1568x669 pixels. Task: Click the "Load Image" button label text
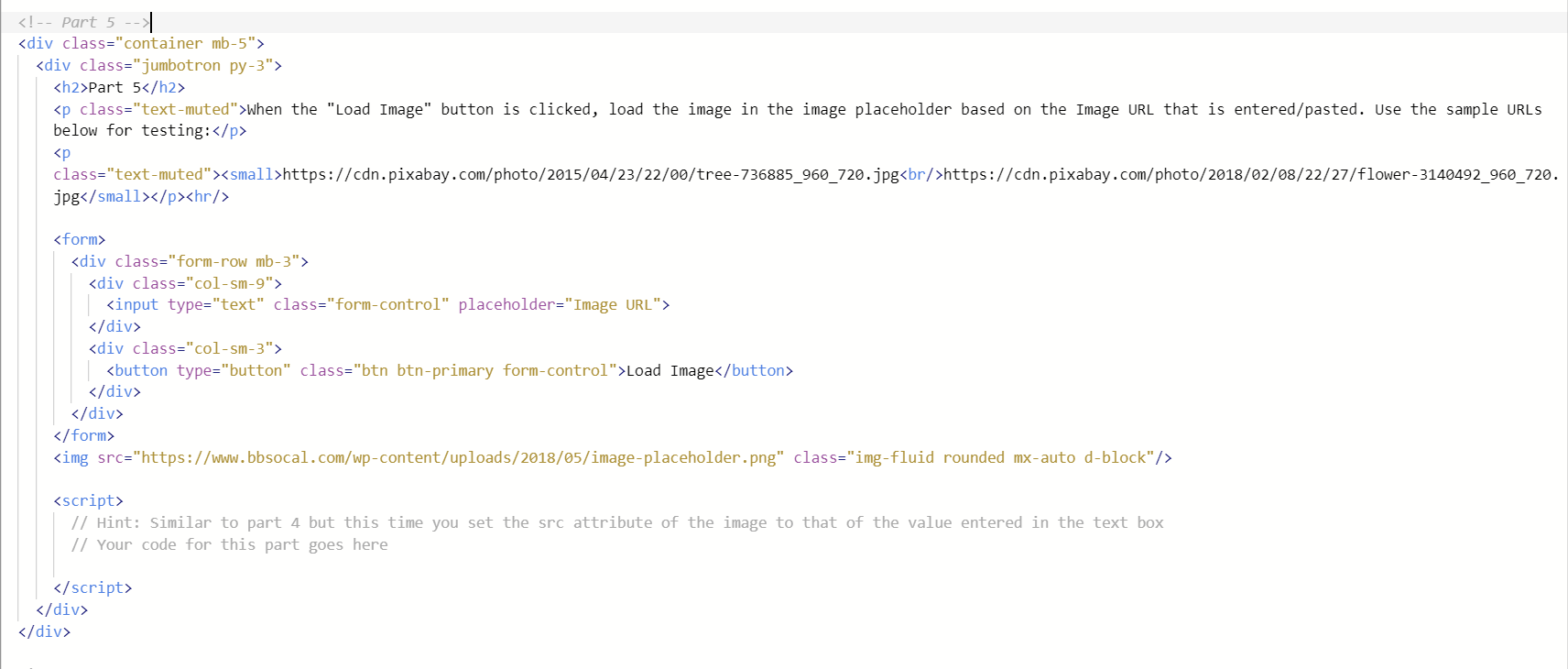point(670,370)
